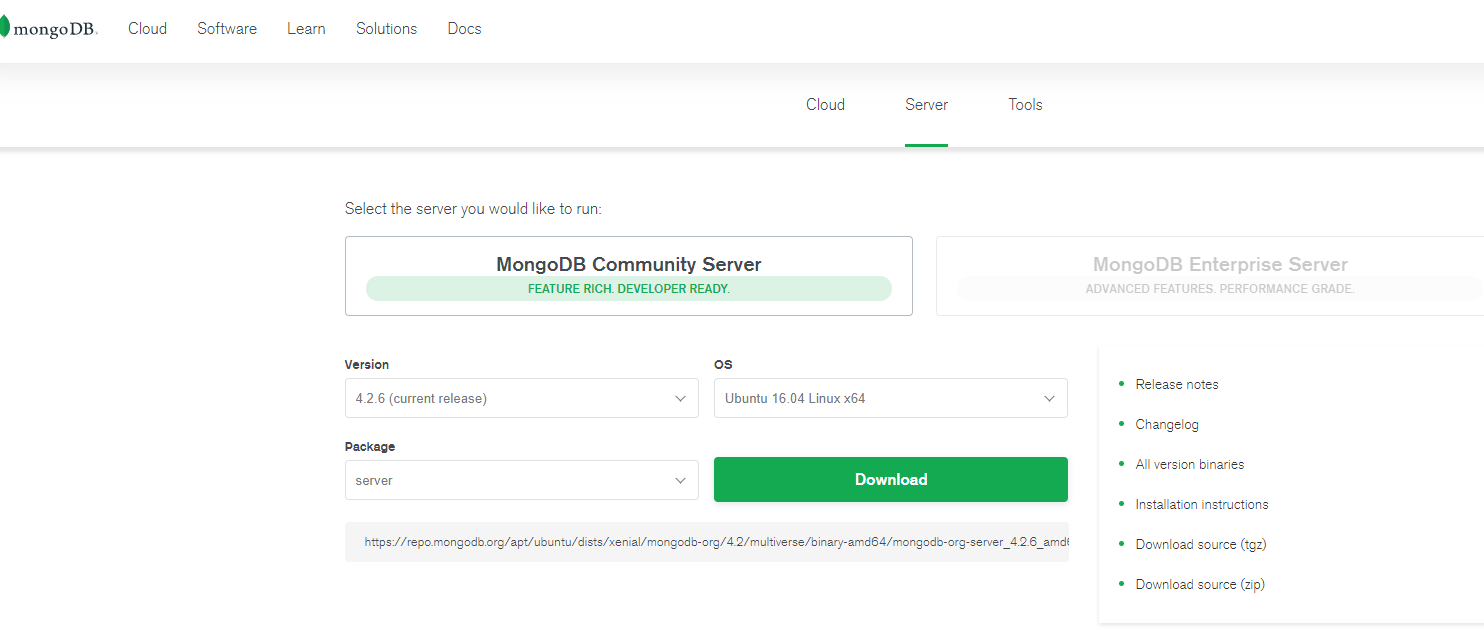Choose the MongoDB Enterprise Server card
1484x641 pixels.
click(x=1210, y=276)
